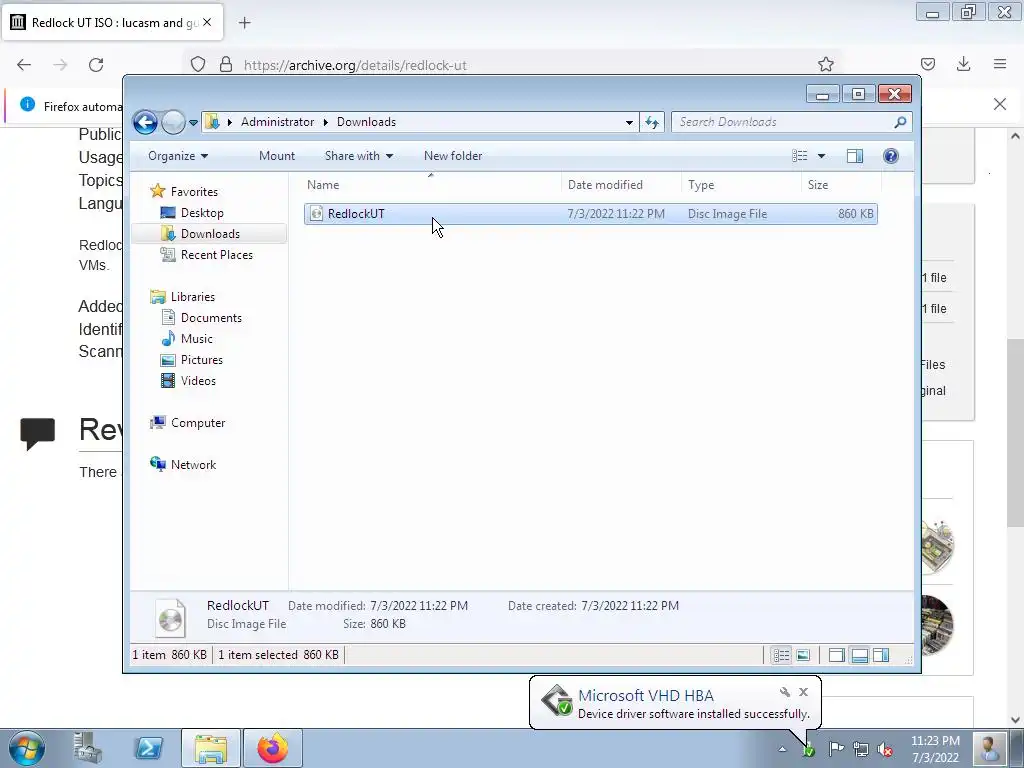Open the Firefox hamburger menu
Viewport: 1024px width, 768px height.
coord(1000,64)
